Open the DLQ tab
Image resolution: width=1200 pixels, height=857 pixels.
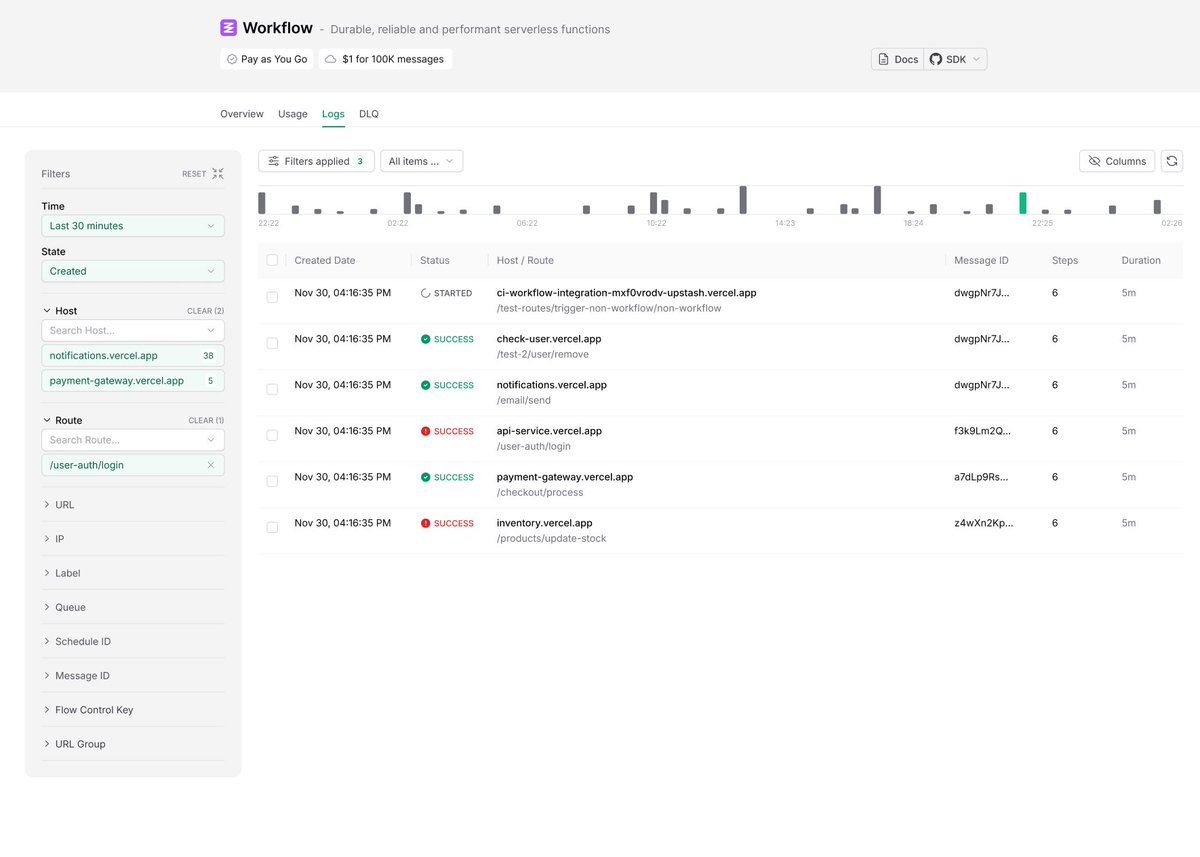point(369,114)
